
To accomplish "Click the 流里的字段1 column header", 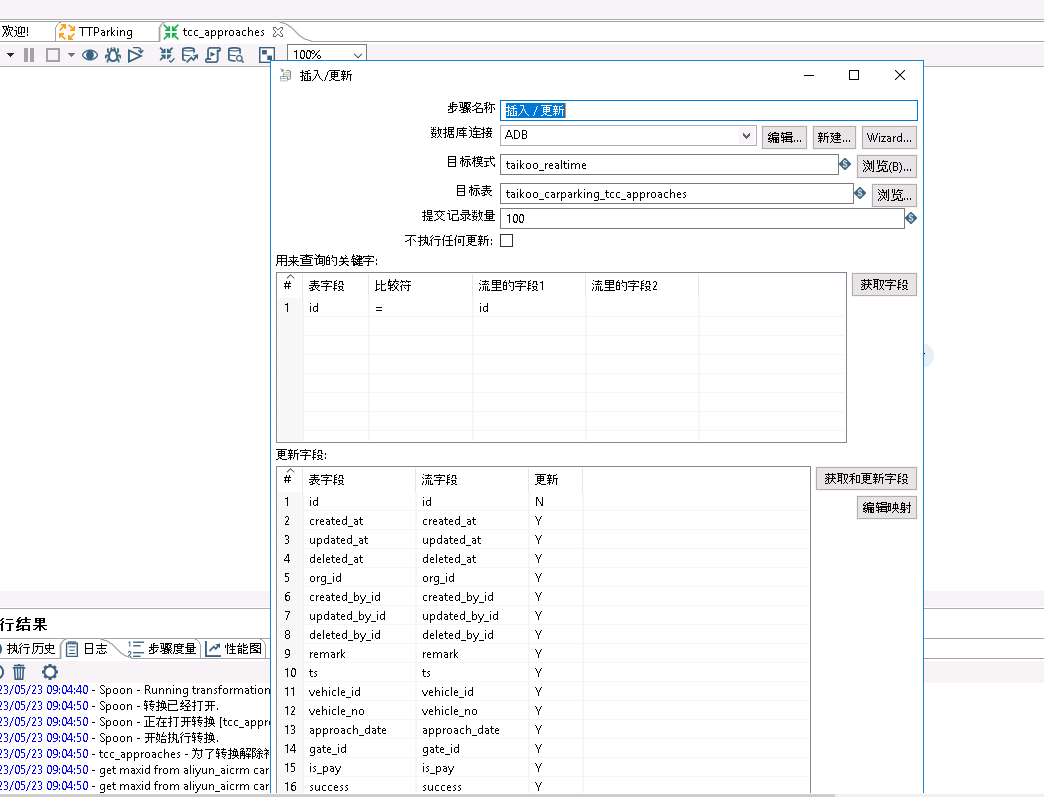I will click(529, 285).
